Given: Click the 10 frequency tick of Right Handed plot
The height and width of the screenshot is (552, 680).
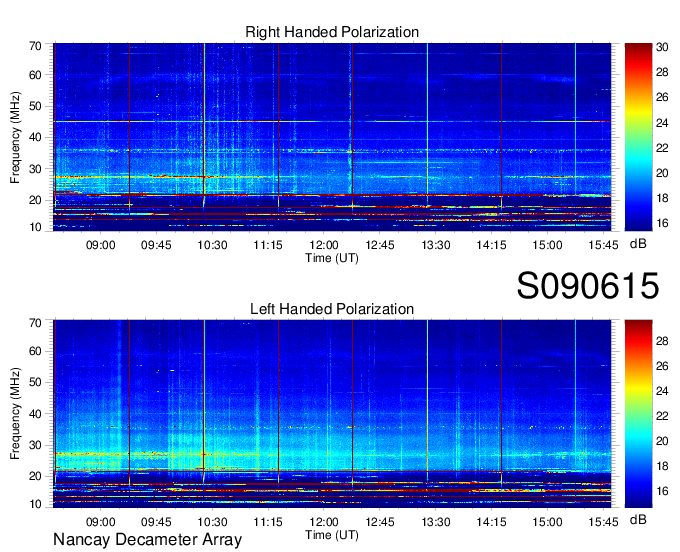Looking at the screenshot, I should 36,227.
